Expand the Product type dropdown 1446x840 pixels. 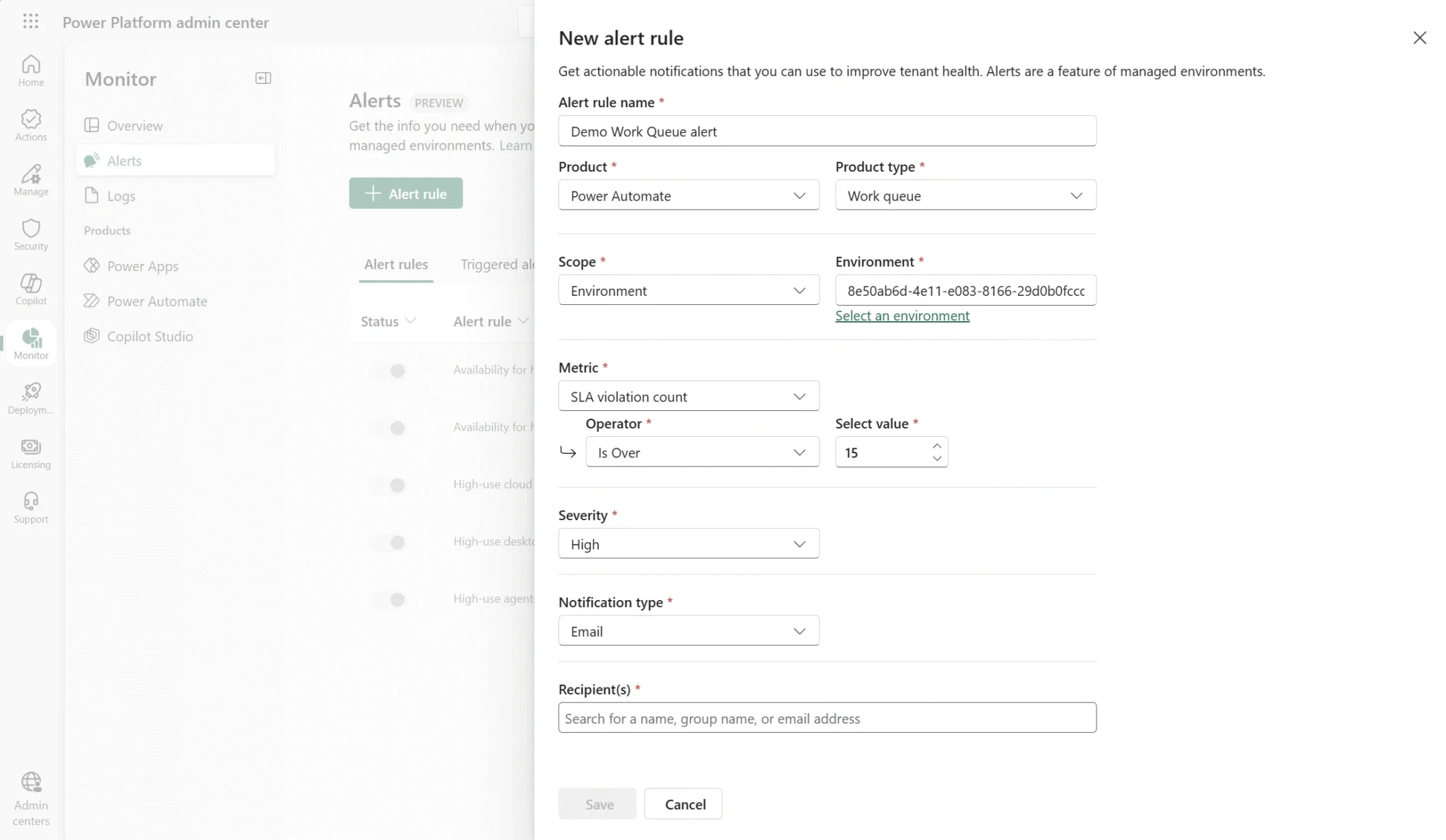(965, 196)
